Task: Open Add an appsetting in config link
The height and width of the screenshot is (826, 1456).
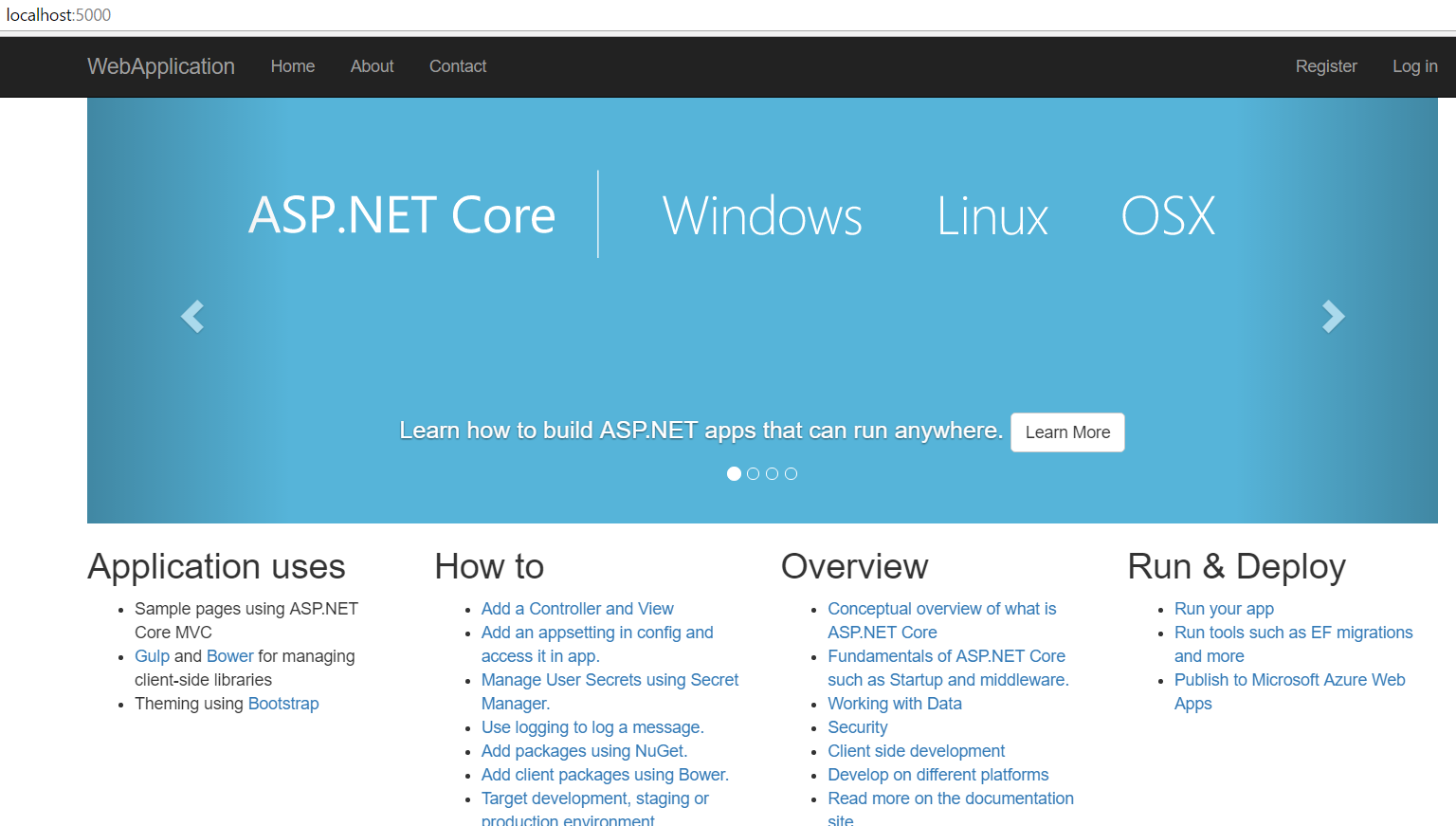Action: coord(597,644)
